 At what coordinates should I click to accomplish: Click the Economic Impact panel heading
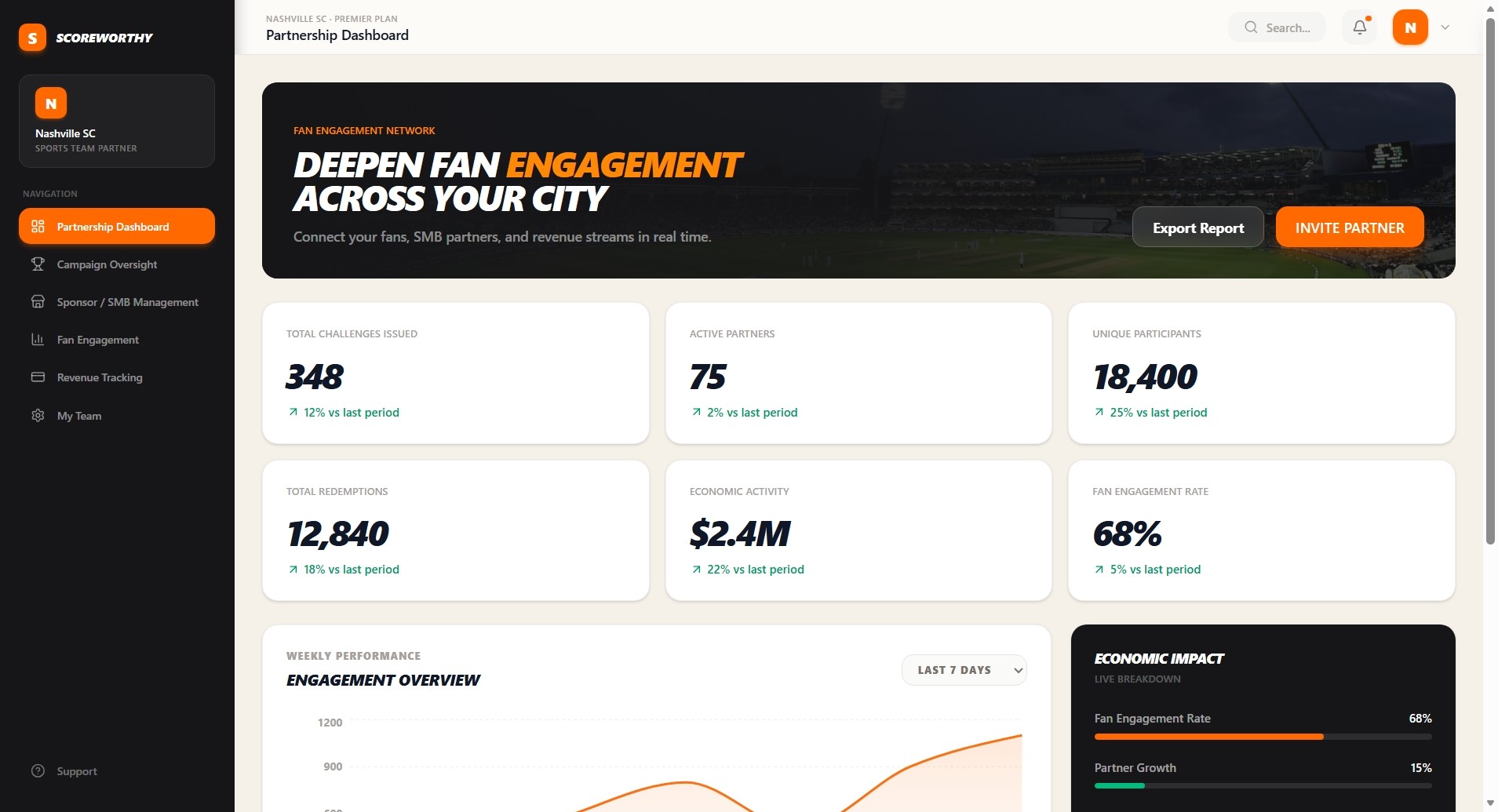point(1159,659)
